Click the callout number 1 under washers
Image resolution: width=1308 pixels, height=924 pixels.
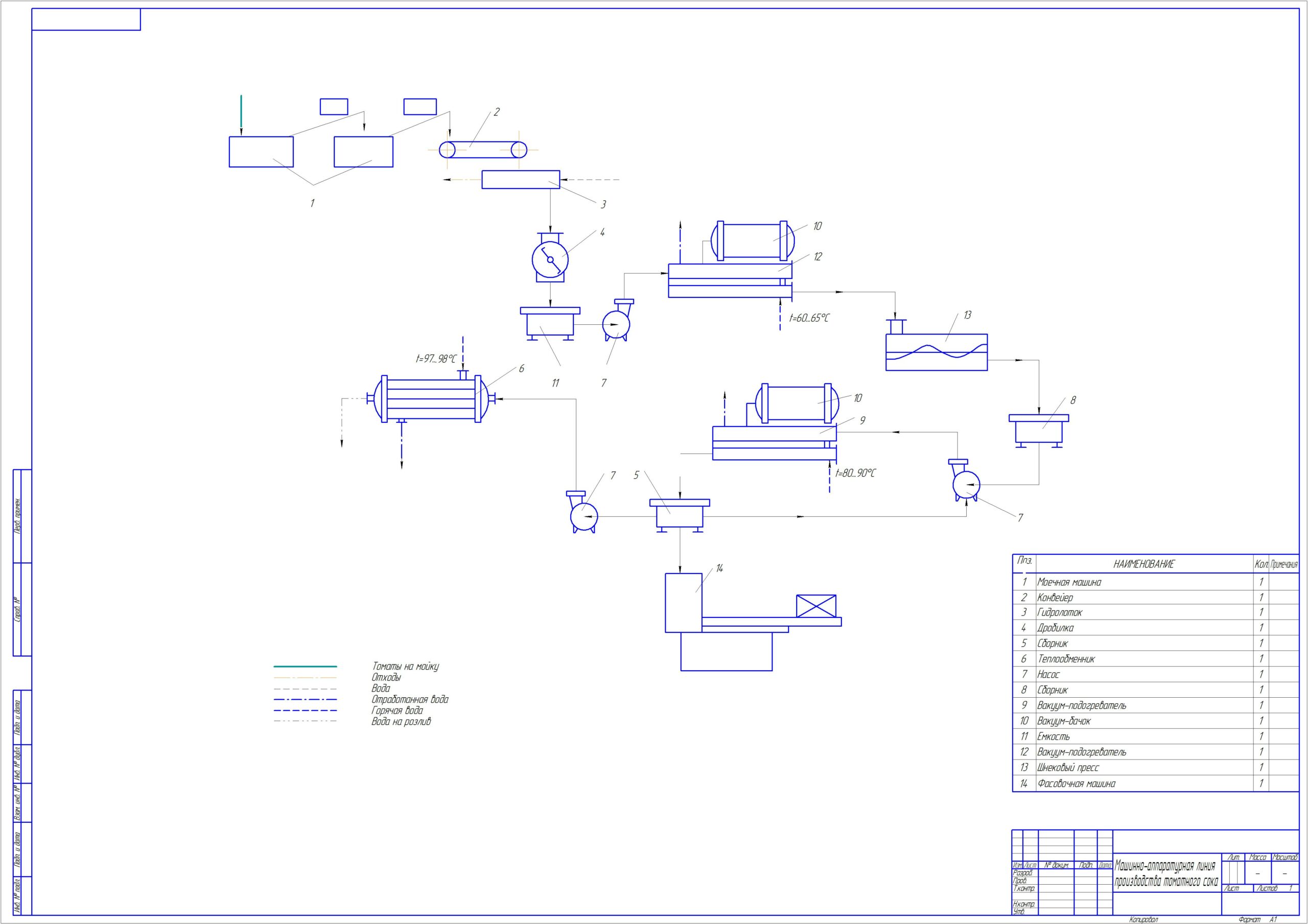pos(312,203)
